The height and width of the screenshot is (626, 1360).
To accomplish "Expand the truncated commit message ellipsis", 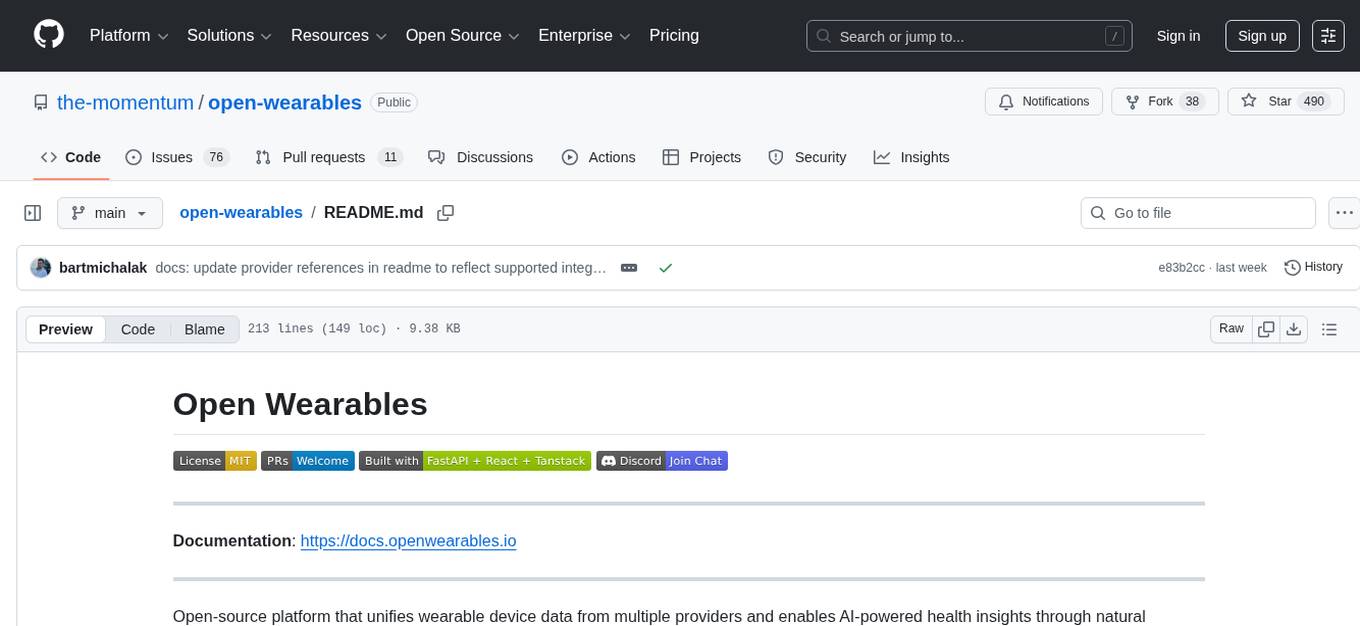I will [x=629, y=267].
